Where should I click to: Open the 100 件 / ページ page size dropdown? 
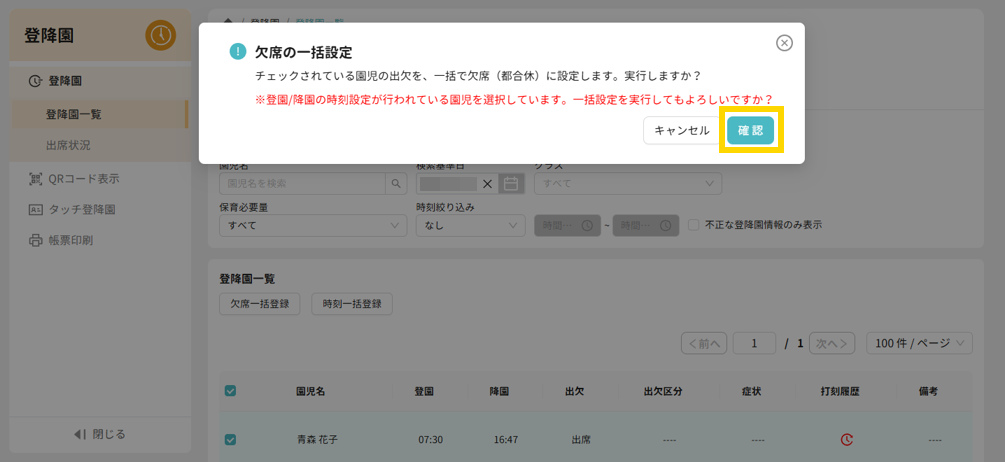pyautogui.click(x=919, y=343)
